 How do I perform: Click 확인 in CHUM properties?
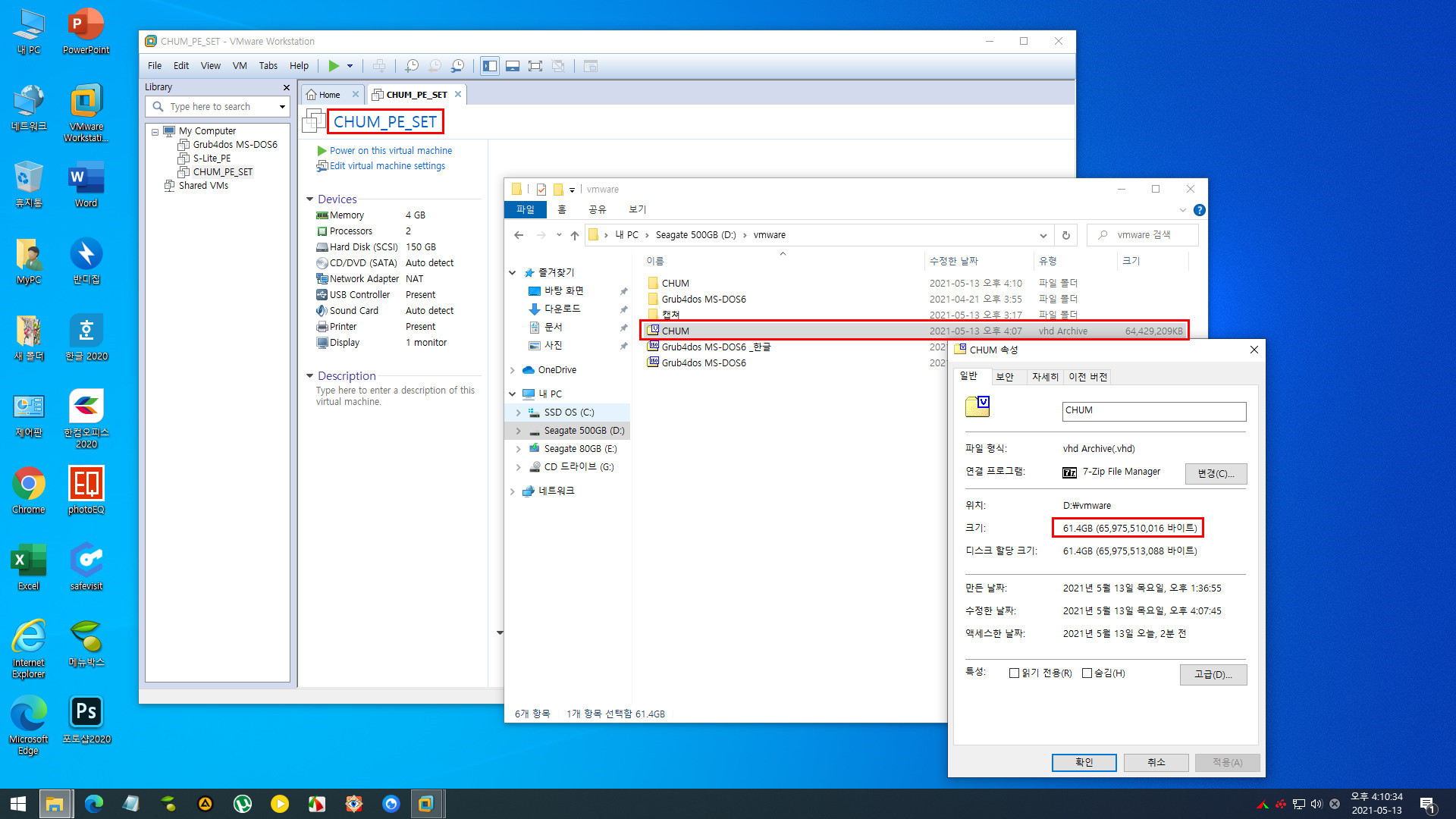click(1084, 762)
